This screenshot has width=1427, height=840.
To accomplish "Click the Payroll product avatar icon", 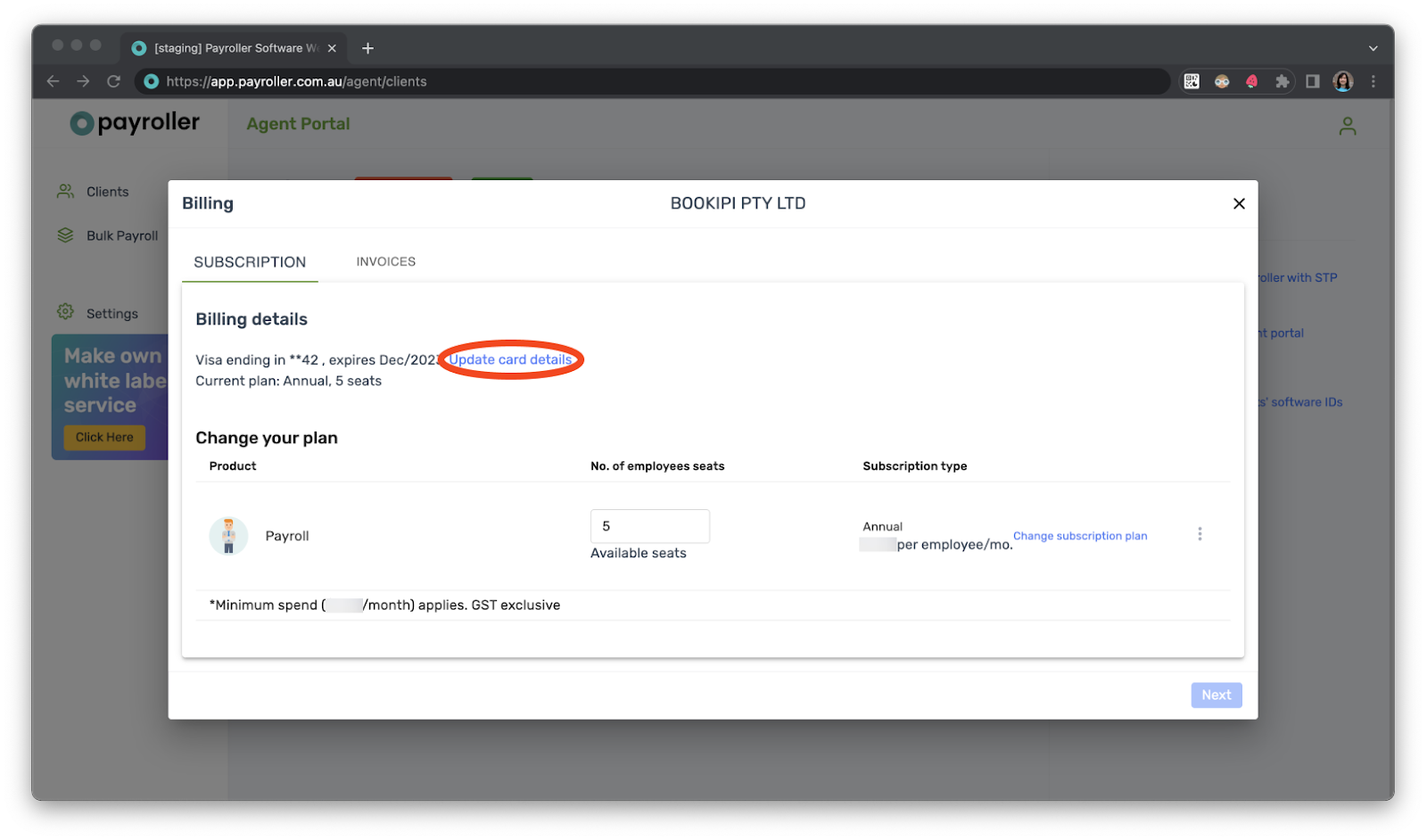I will pyautogui.click(x=228, y=536).
